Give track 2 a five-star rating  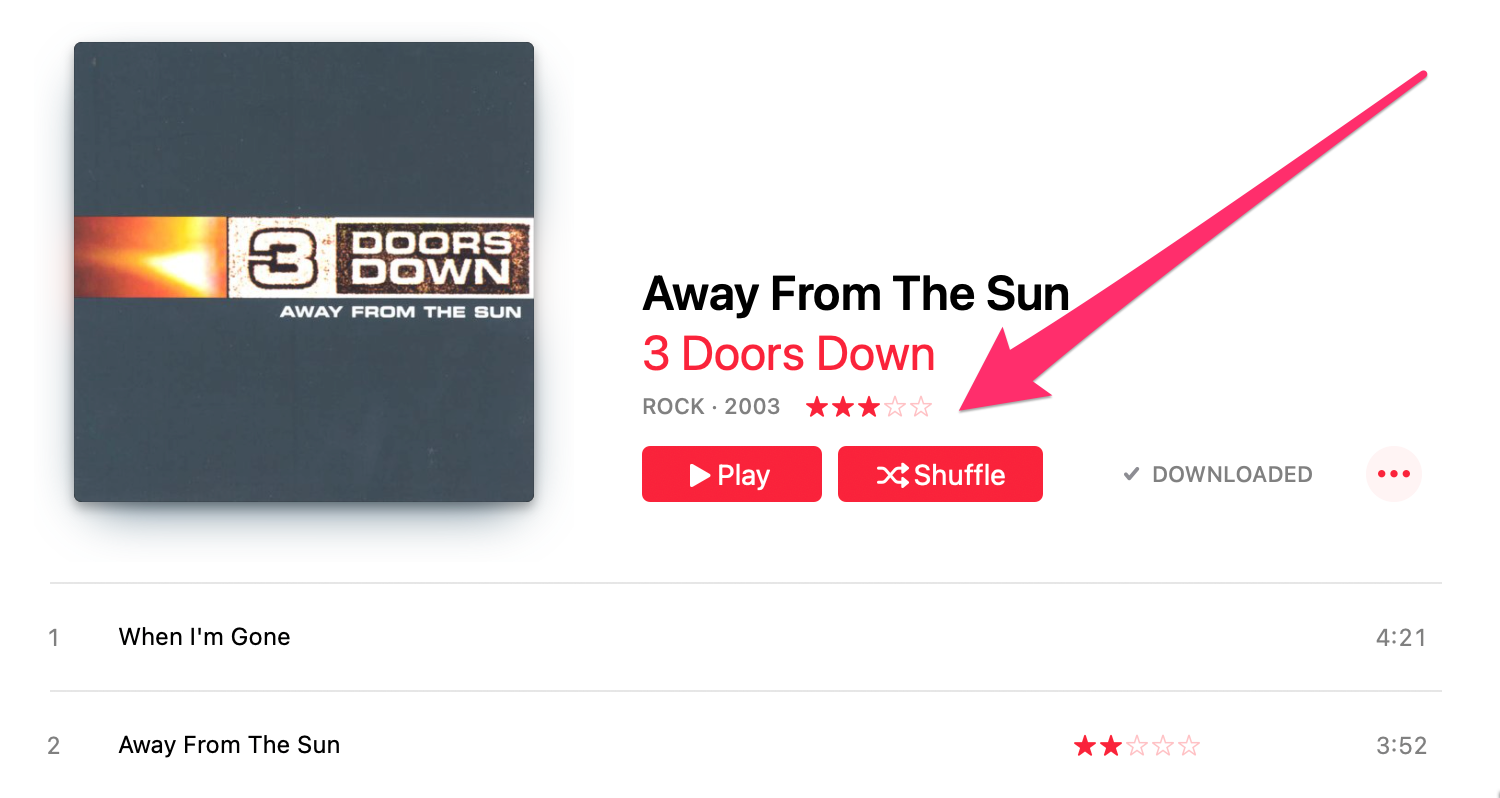pos(1189,746)
